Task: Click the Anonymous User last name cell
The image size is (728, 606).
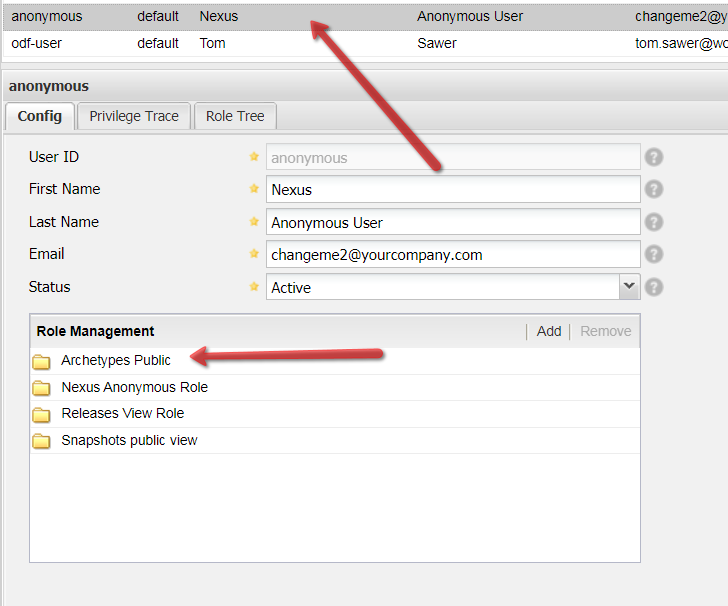Action: (x=470, y=16)
